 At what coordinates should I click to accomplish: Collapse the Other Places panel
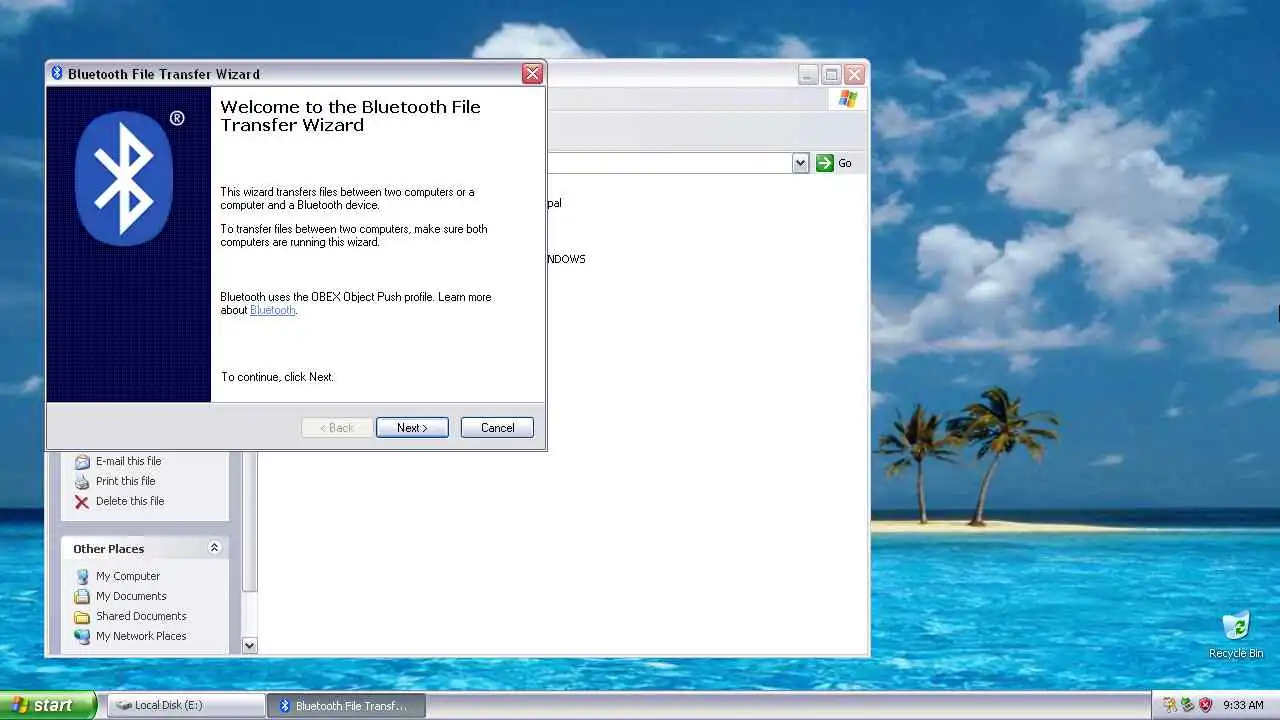coord(214,548)
